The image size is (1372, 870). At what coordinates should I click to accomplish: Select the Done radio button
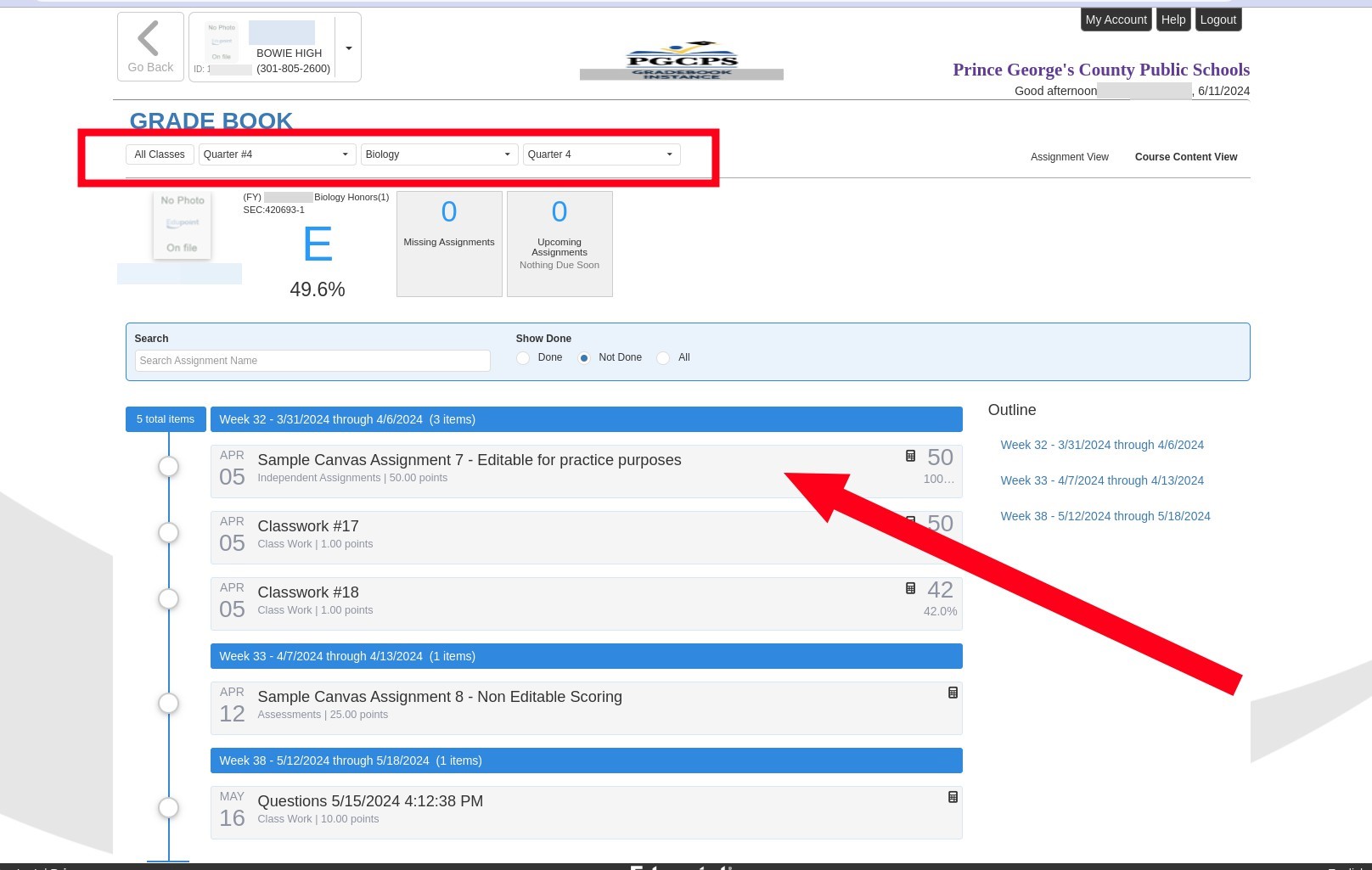point(523,358)
